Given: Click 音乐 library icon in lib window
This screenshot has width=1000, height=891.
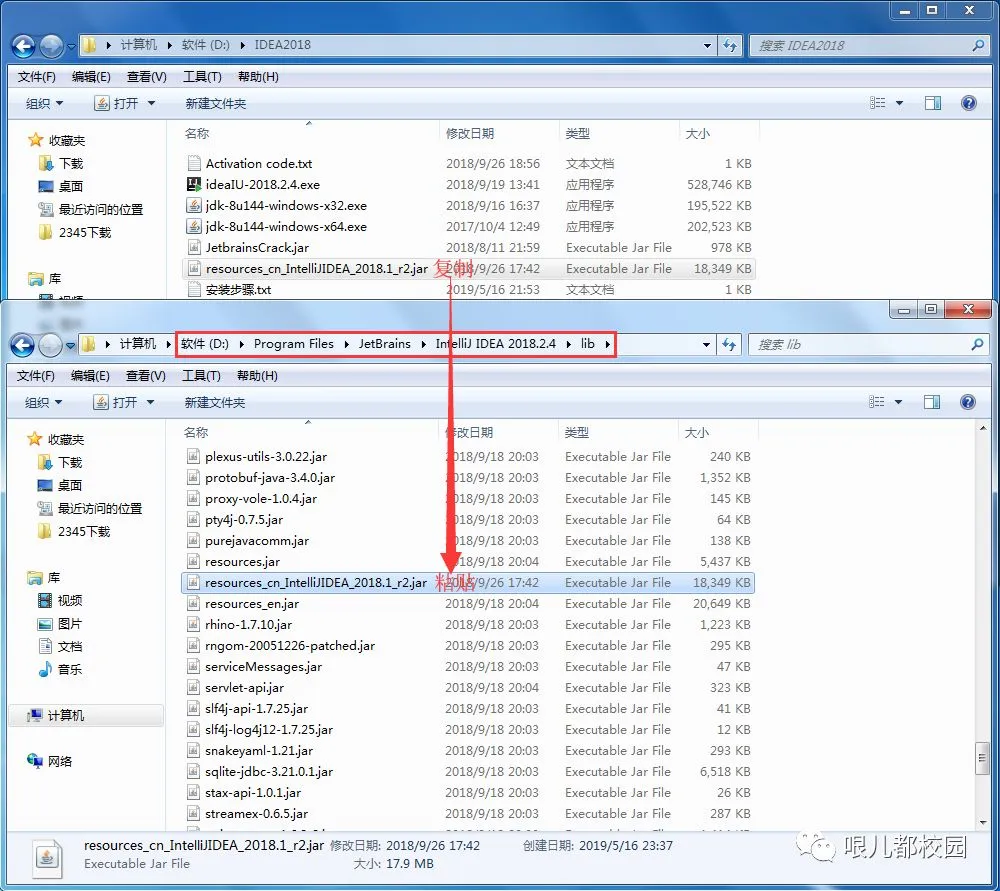Looking at the screenshot, I should pos(45,669).
